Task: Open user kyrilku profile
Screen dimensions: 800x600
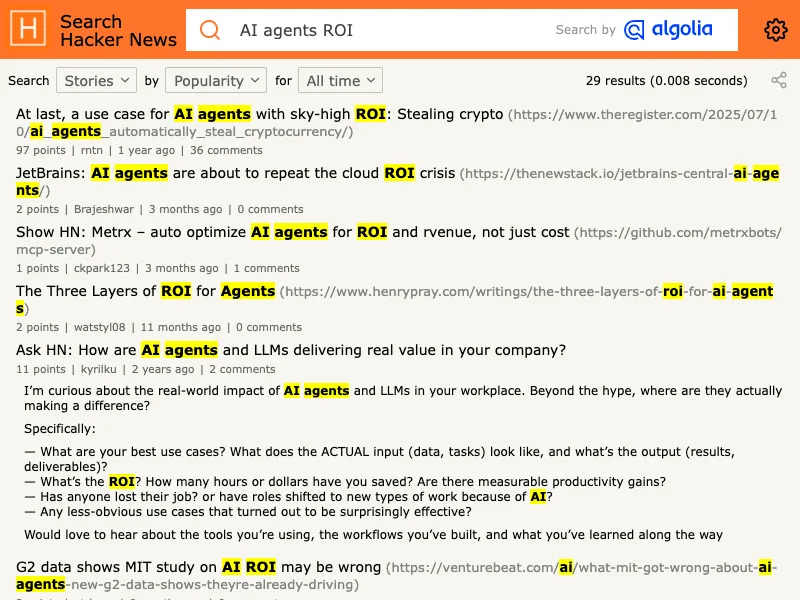Action: 98,369
